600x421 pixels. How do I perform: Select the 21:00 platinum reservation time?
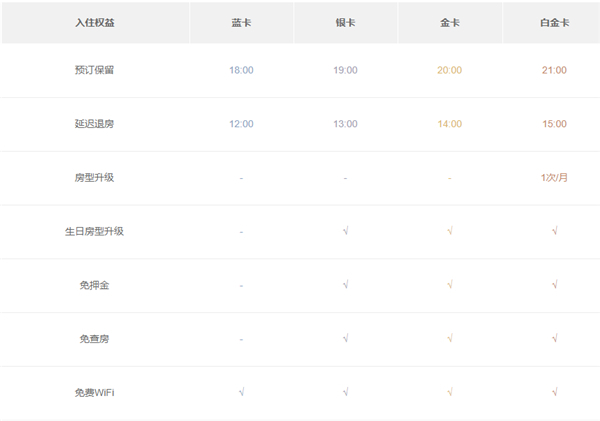pos(553,70)
